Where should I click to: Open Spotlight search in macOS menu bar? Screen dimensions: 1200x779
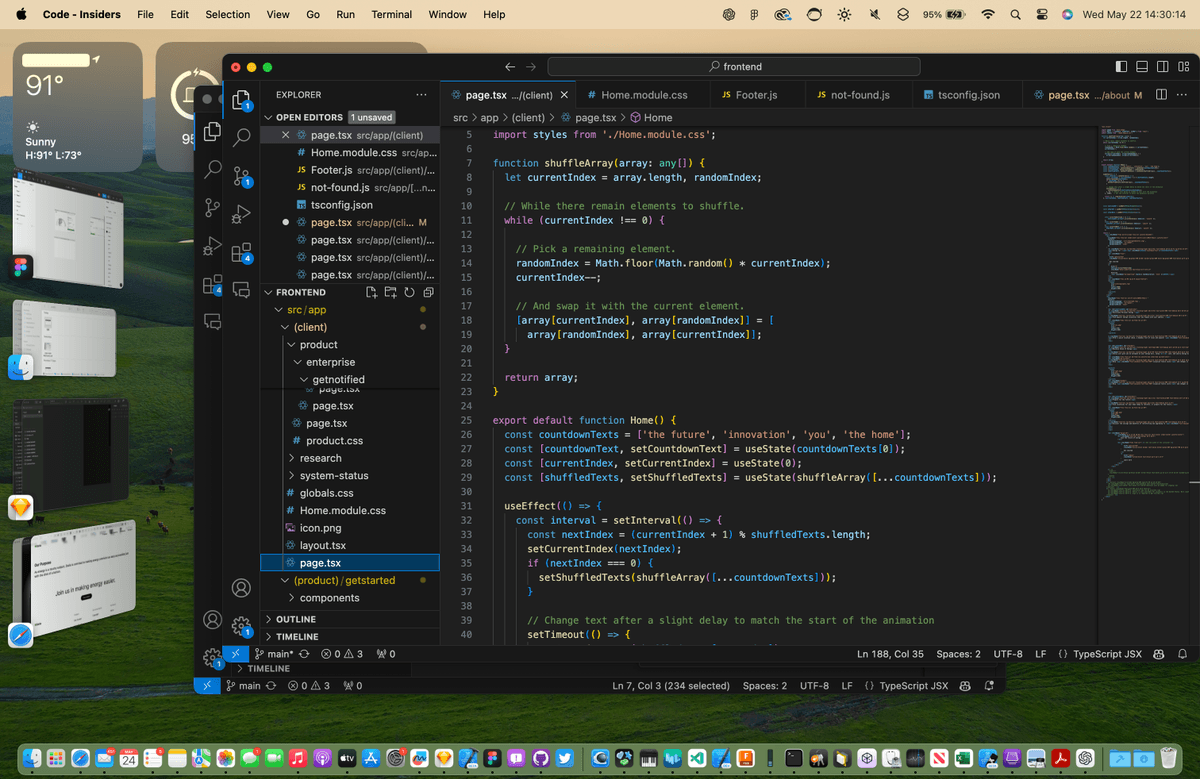pyautogui.click(x=1015, y=14)
